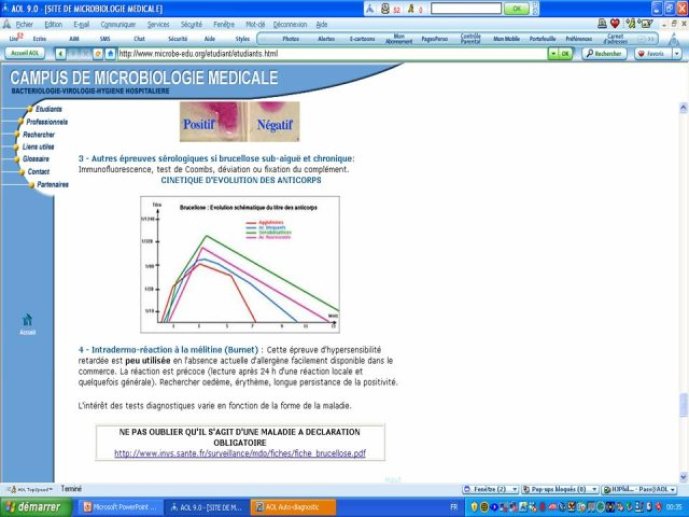Click the Styles toolbar button

tap(242, 39)
